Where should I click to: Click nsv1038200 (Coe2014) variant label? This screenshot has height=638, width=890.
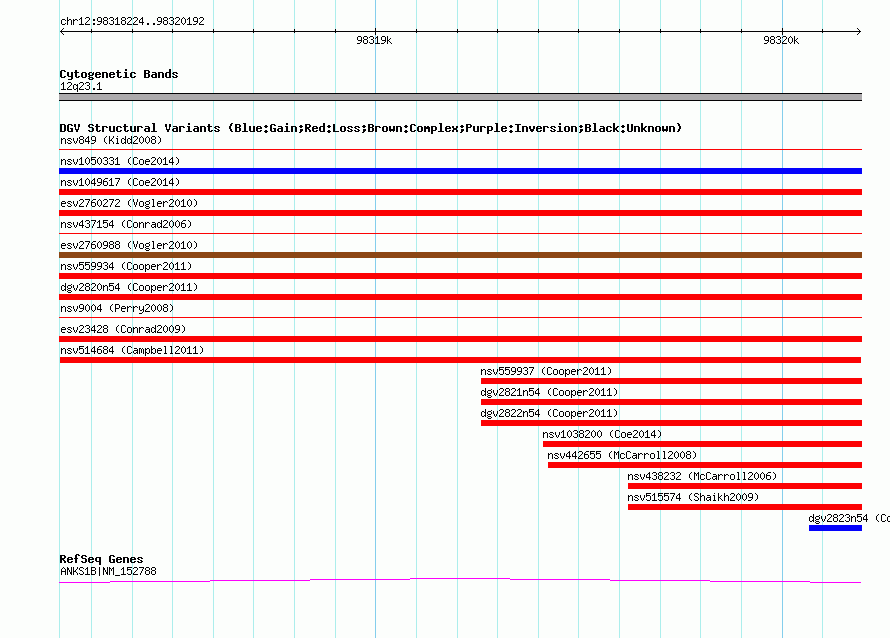[x=602, y=434]
